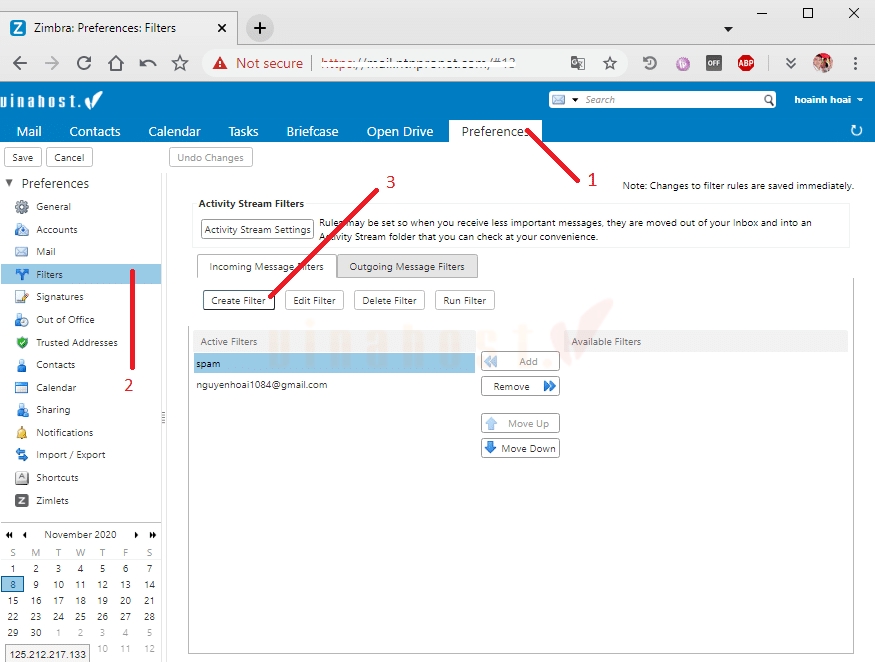Select Incoming Message Filters tab
Image resolution: width=875 pixels, height=662 pixels.
point(266,266)
